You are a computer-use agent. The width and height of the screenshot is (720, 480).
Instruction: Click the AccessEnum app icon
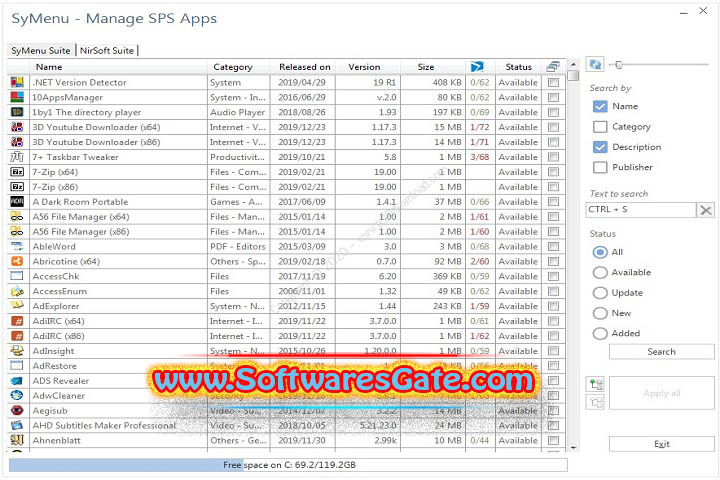(x=17, y=291)
